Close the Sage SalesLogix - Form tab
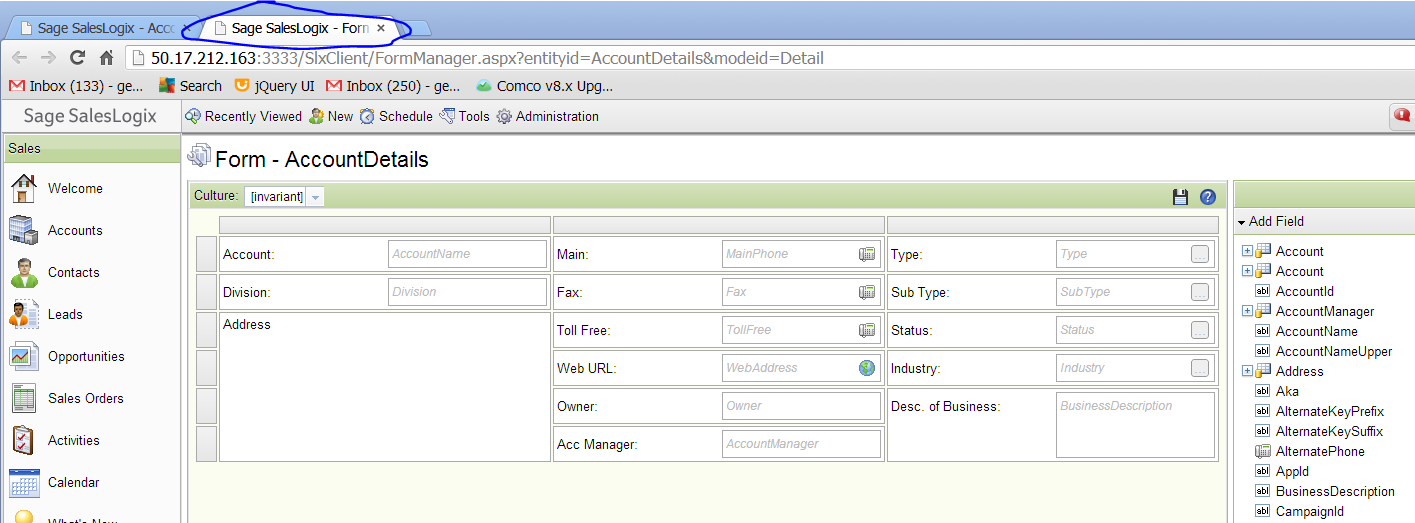The height and width of the screenshot is (523, 1415). point(381,28)
